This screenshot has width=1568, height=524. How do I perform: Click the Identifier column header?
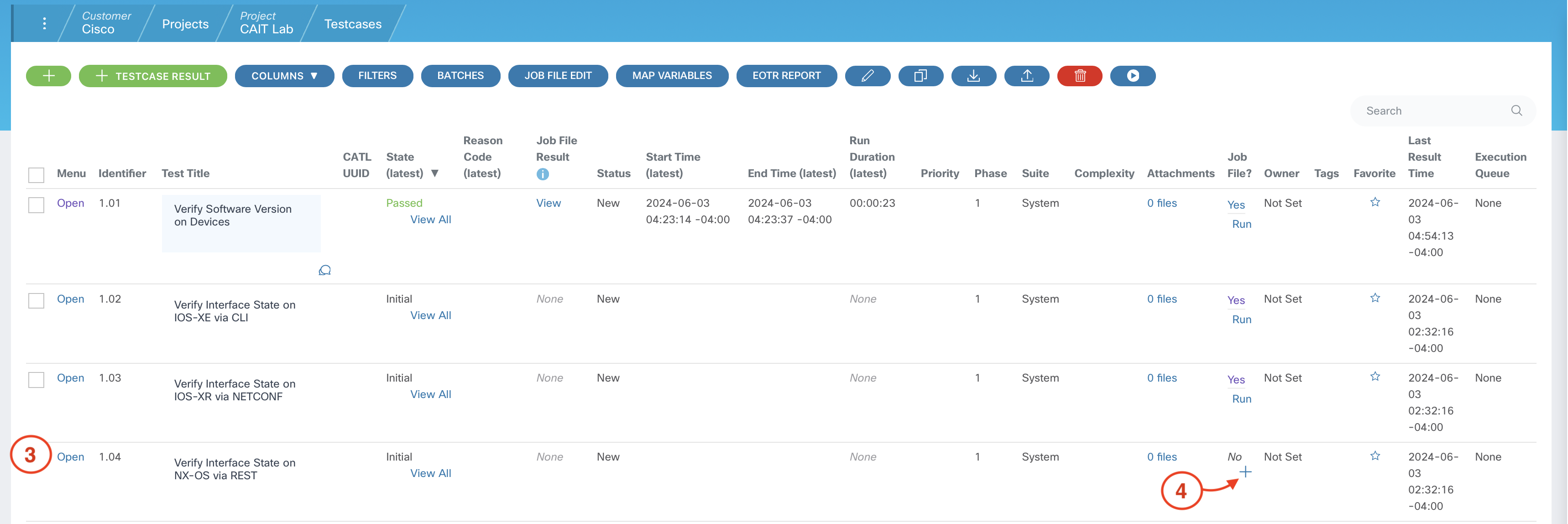[122, 173]
